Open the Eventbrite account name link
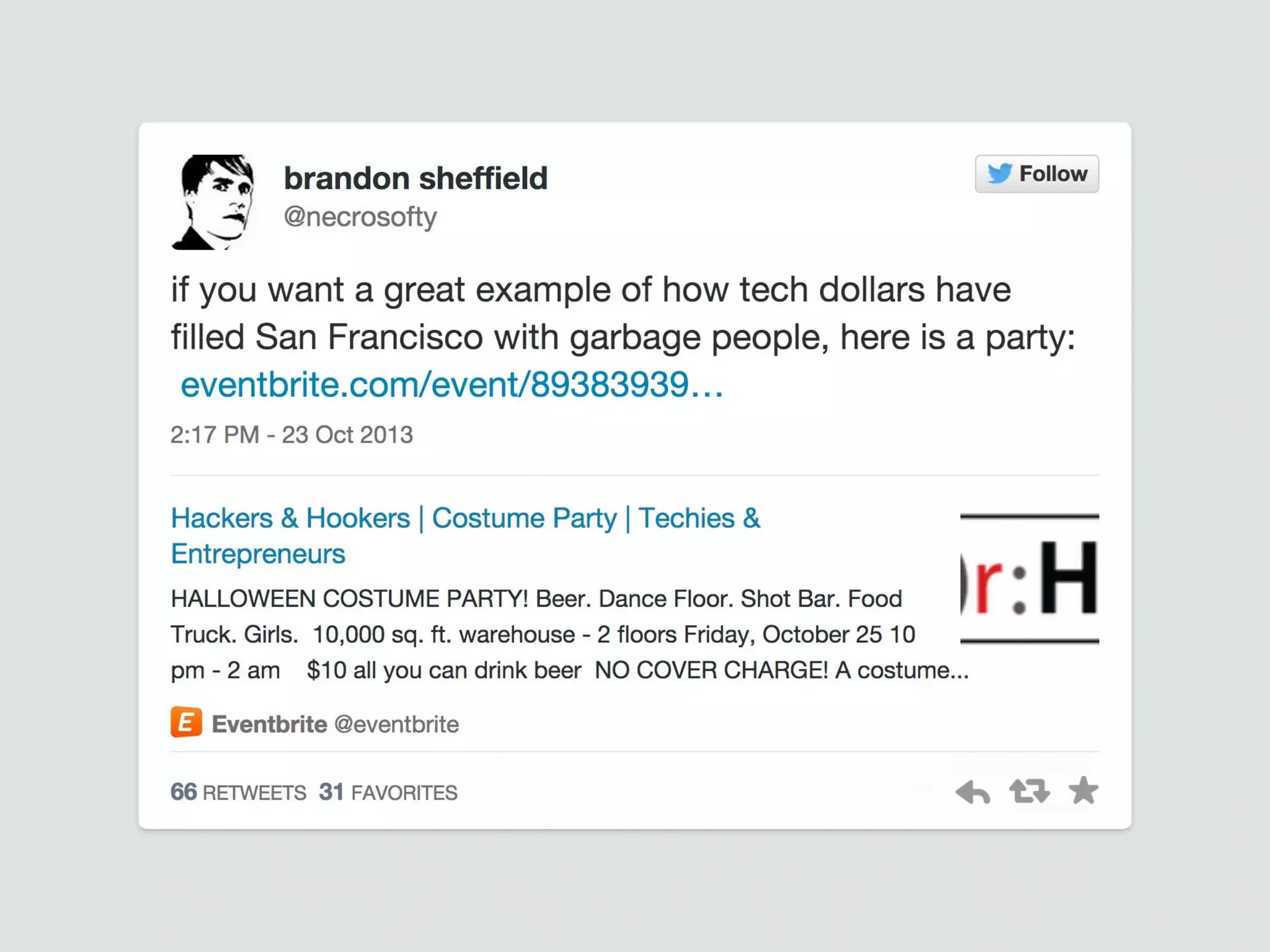Viewport: 1270px width, 952px height. coord(269,724)
